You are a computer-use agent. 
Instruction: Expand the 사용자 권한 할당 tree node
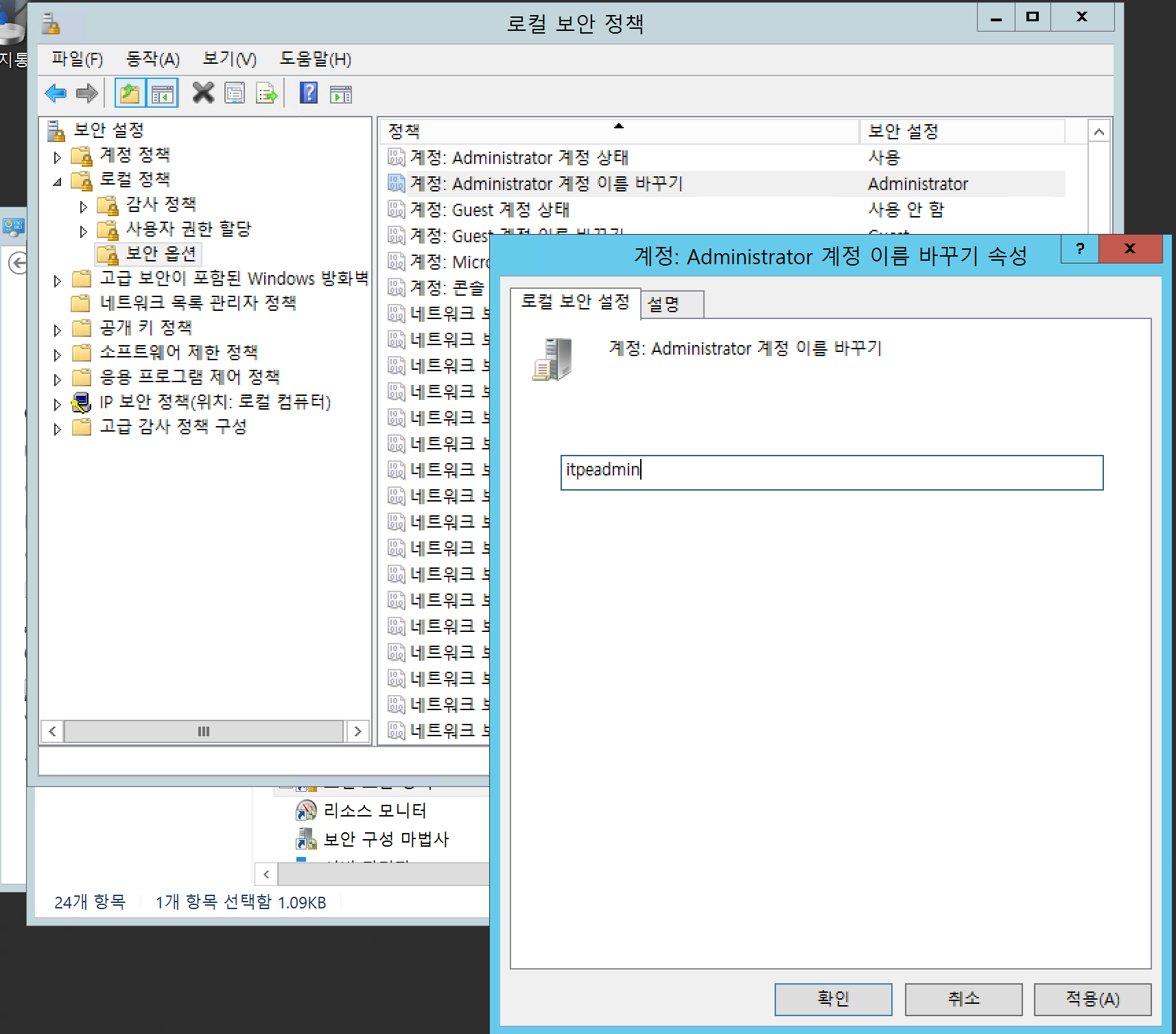[84, 231]
